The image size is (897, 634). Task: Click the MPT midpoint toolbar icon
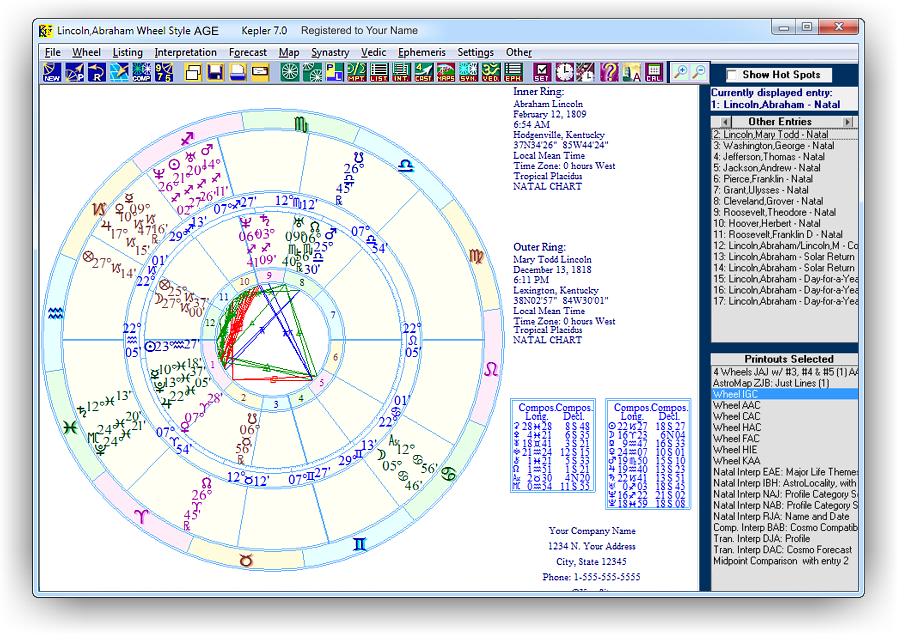[x=356, y=73]
